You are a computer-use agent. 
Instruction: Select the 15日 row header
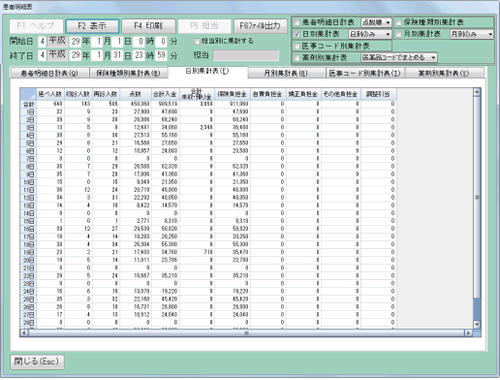[28, 221]
